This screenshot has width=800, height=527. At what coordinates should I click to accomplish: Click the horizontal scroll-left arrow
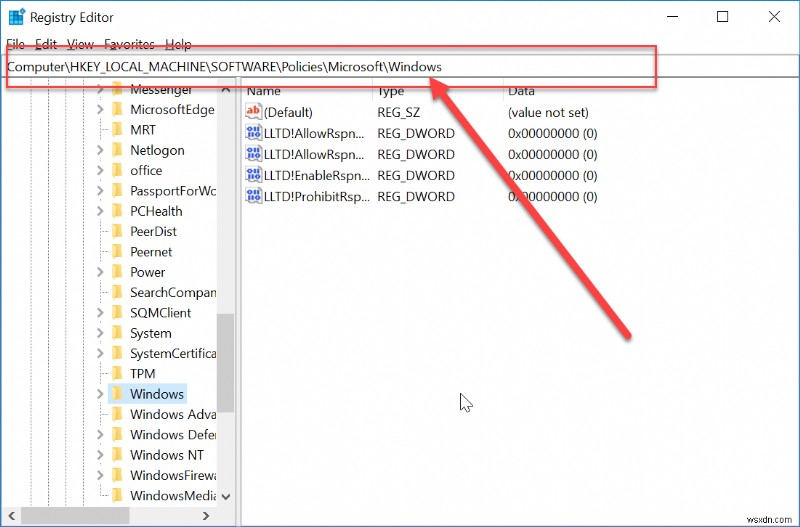point(12,516)
